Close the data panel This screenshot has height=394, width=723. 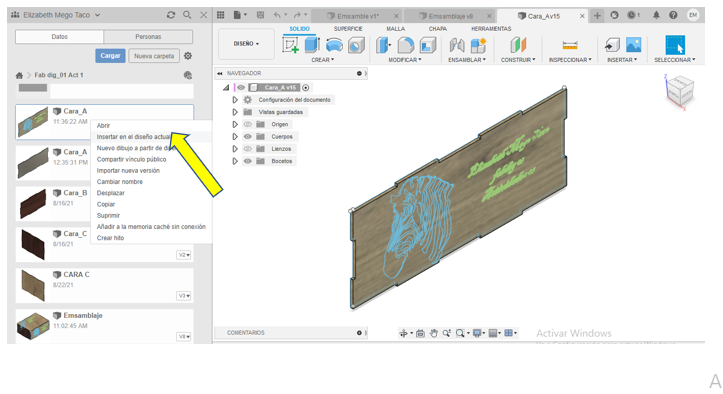(203, 15)
